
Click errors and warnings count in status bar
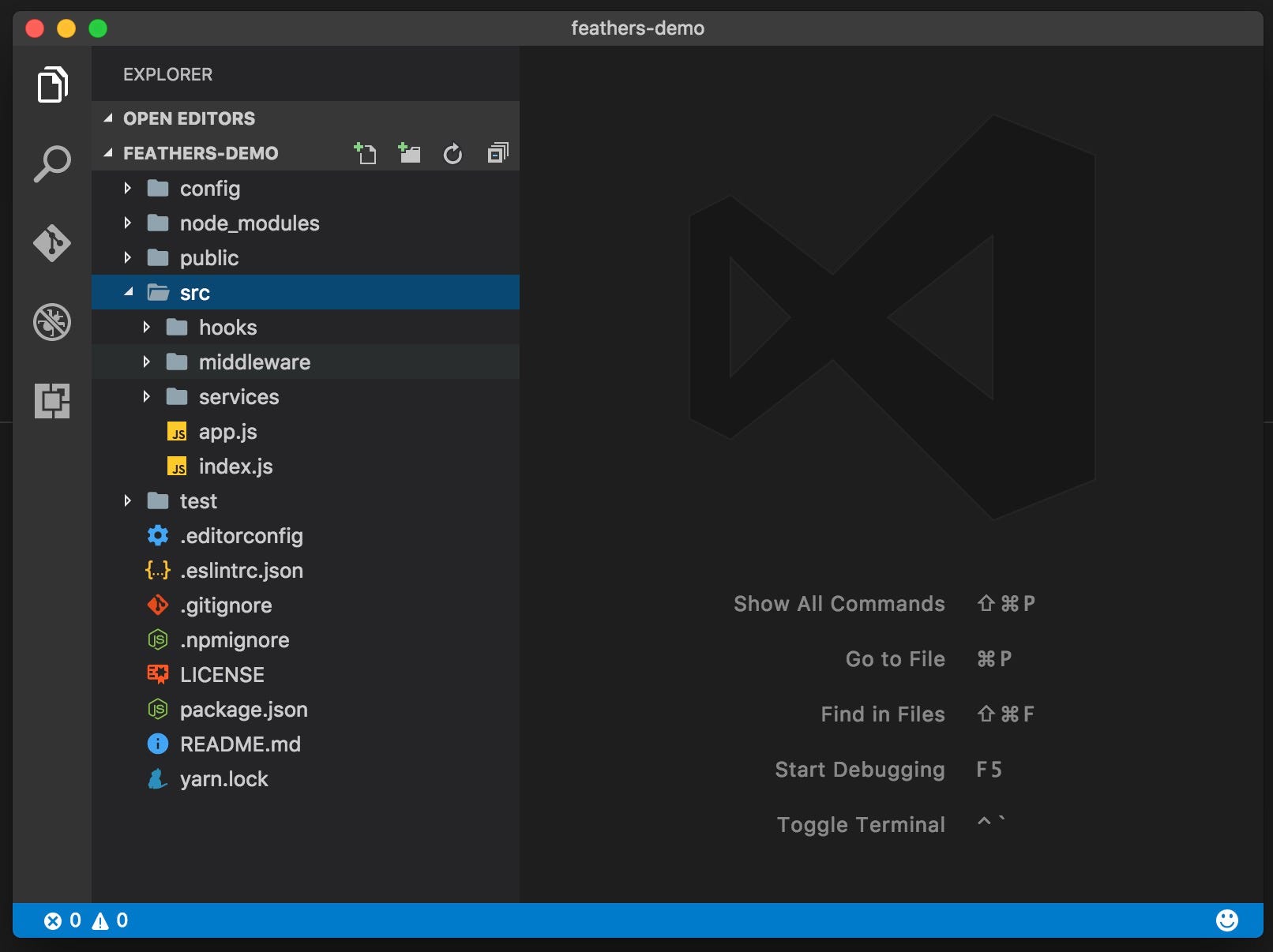(x=86, y=920)
